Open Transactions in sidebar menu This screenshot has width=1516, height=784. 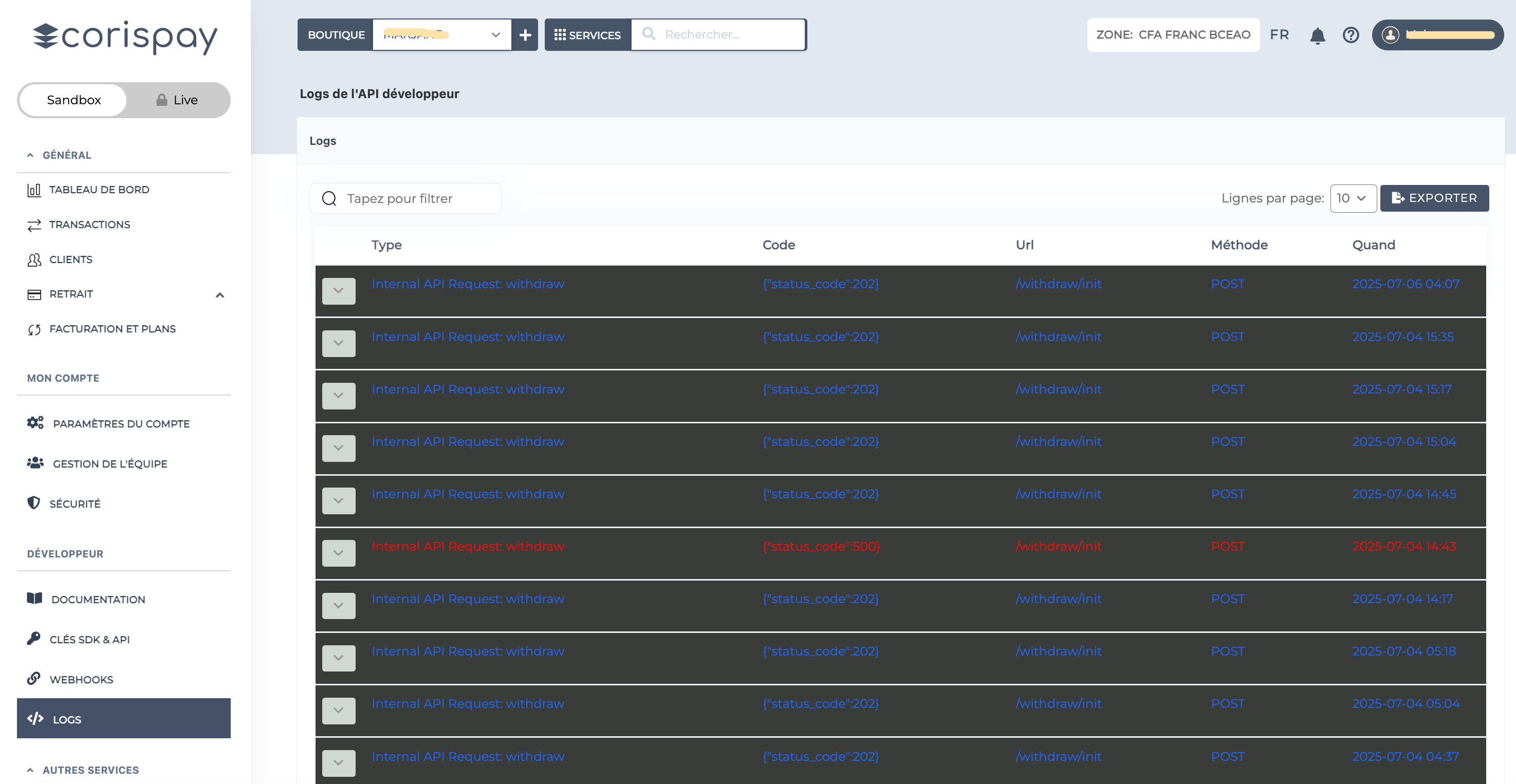(x=89, y=225)
